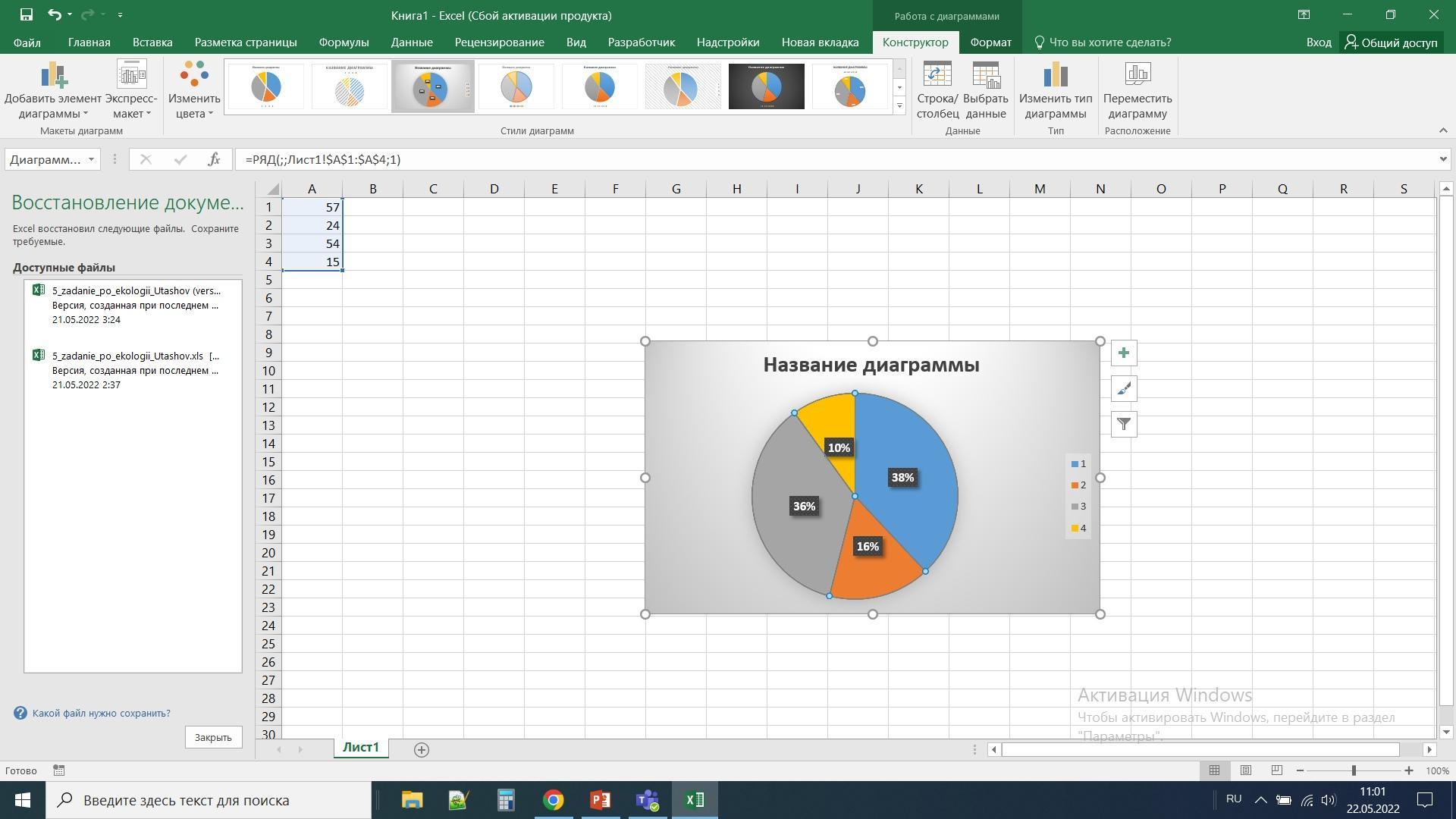Click the Close (Закрыть) button in the recovery pane
The height and width of the screenshot is (819, 1456).
pyautogui.click(x=213, y=737)
